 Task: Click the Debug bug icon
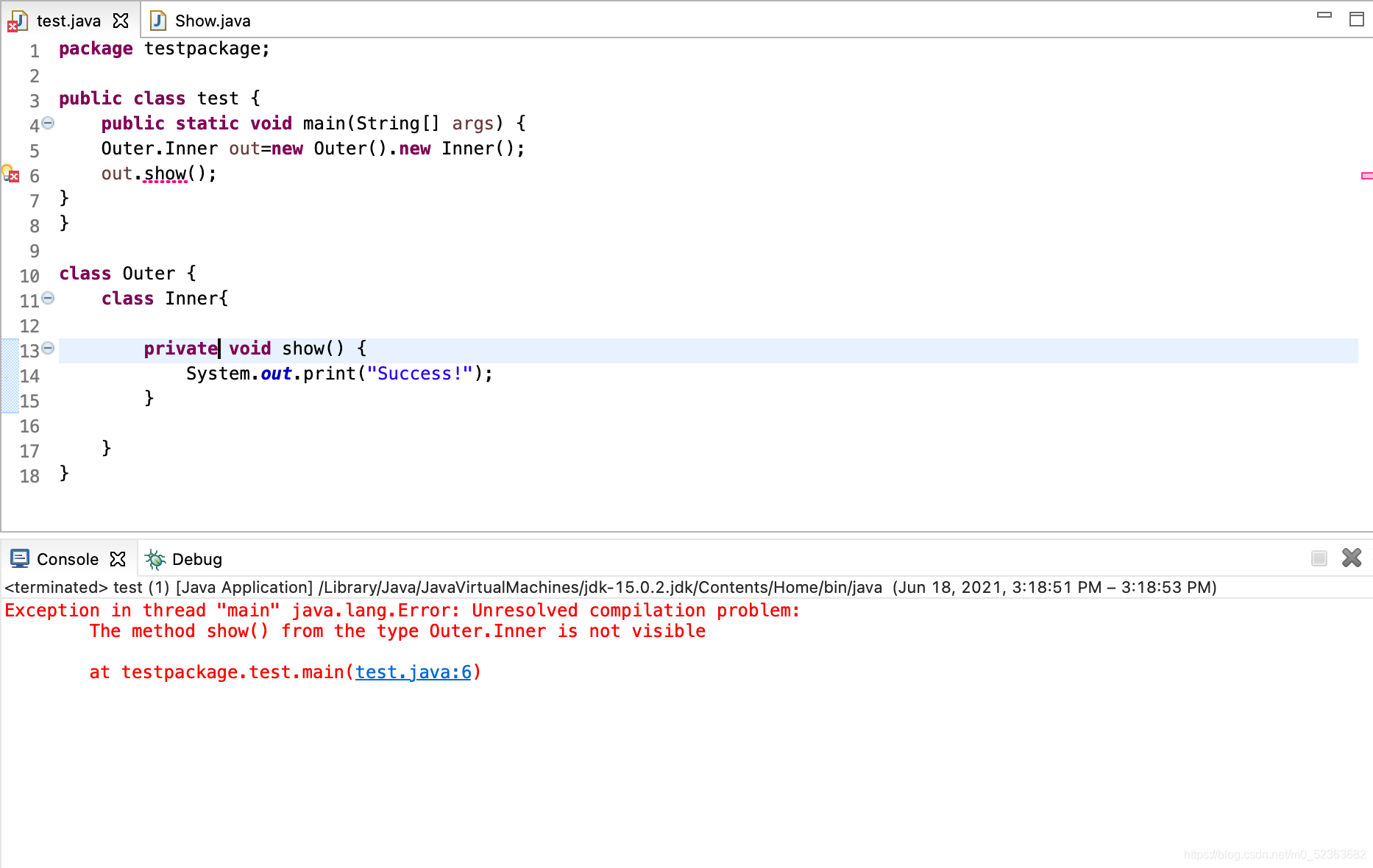155,559
